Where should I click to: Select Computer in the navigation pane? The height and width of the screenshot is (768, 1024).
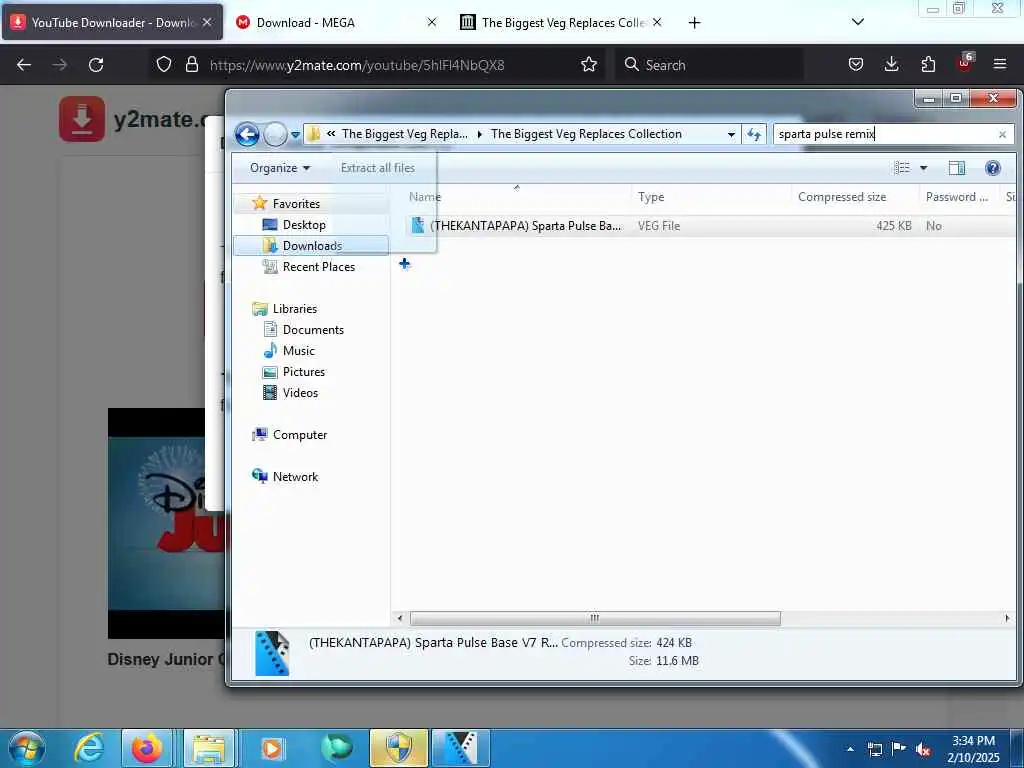coord(300,435)
